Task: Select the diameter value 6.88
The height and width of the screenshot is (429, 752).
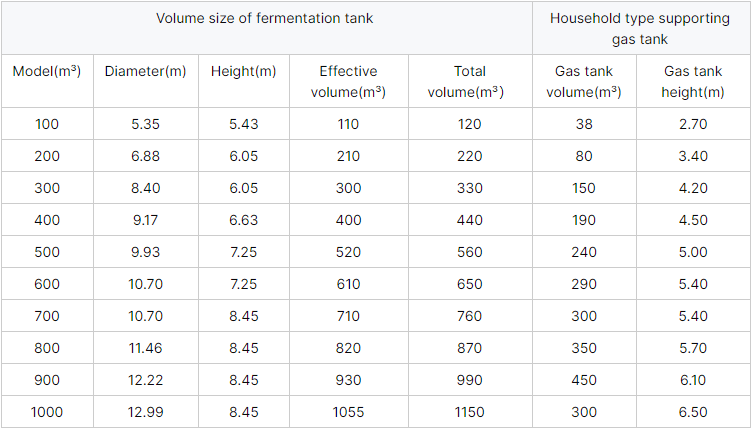Action: point(146,156)
